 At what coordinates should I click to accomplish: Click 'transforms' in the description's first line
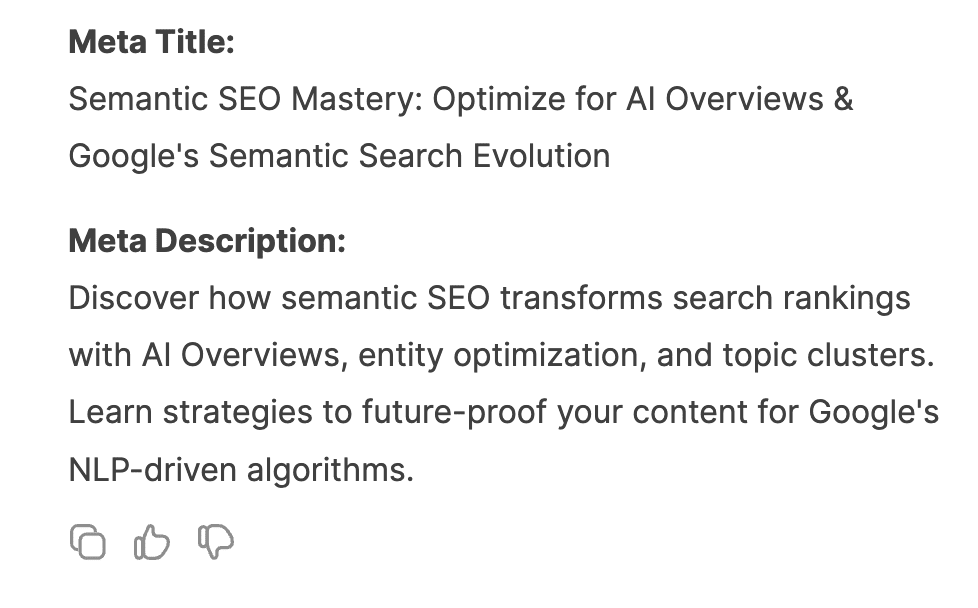[581, 297]
